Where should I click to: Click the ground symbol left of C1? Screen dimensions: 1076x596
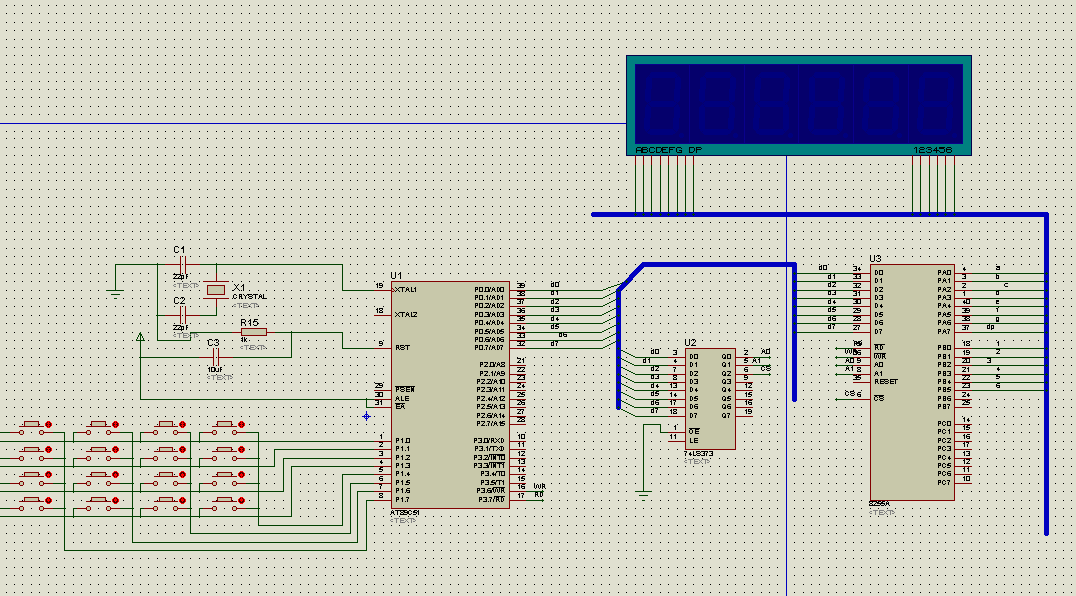point(115,294)
